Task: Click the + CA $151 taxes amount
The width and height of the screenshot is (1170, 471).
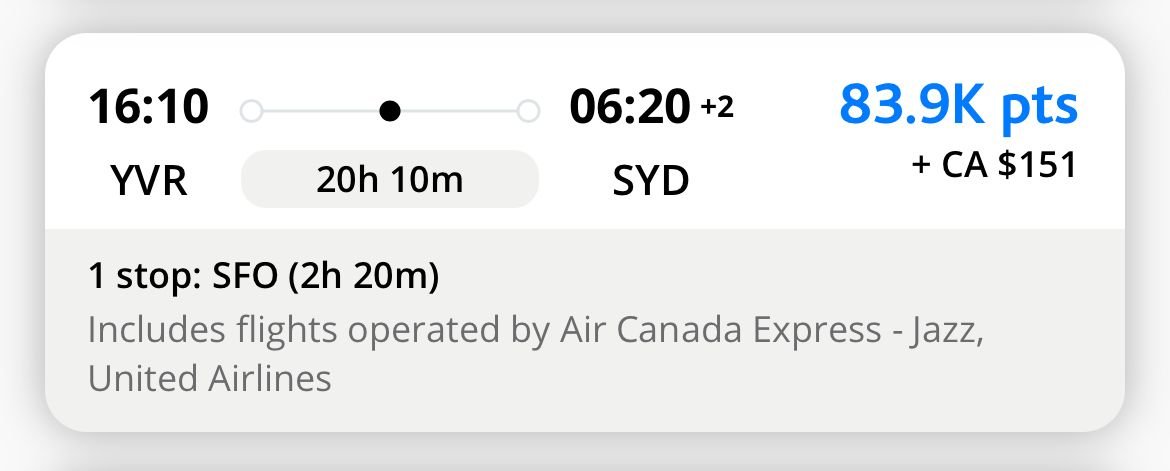Action: click(x=994, y=165)
